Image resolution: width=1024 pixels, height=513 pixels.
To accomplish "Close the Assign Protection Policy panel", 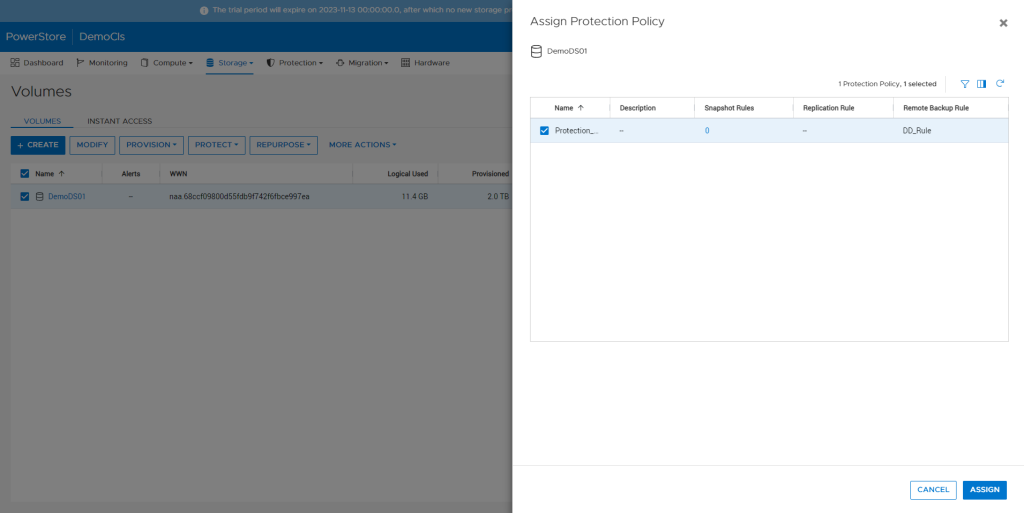I will point(1003,23).
